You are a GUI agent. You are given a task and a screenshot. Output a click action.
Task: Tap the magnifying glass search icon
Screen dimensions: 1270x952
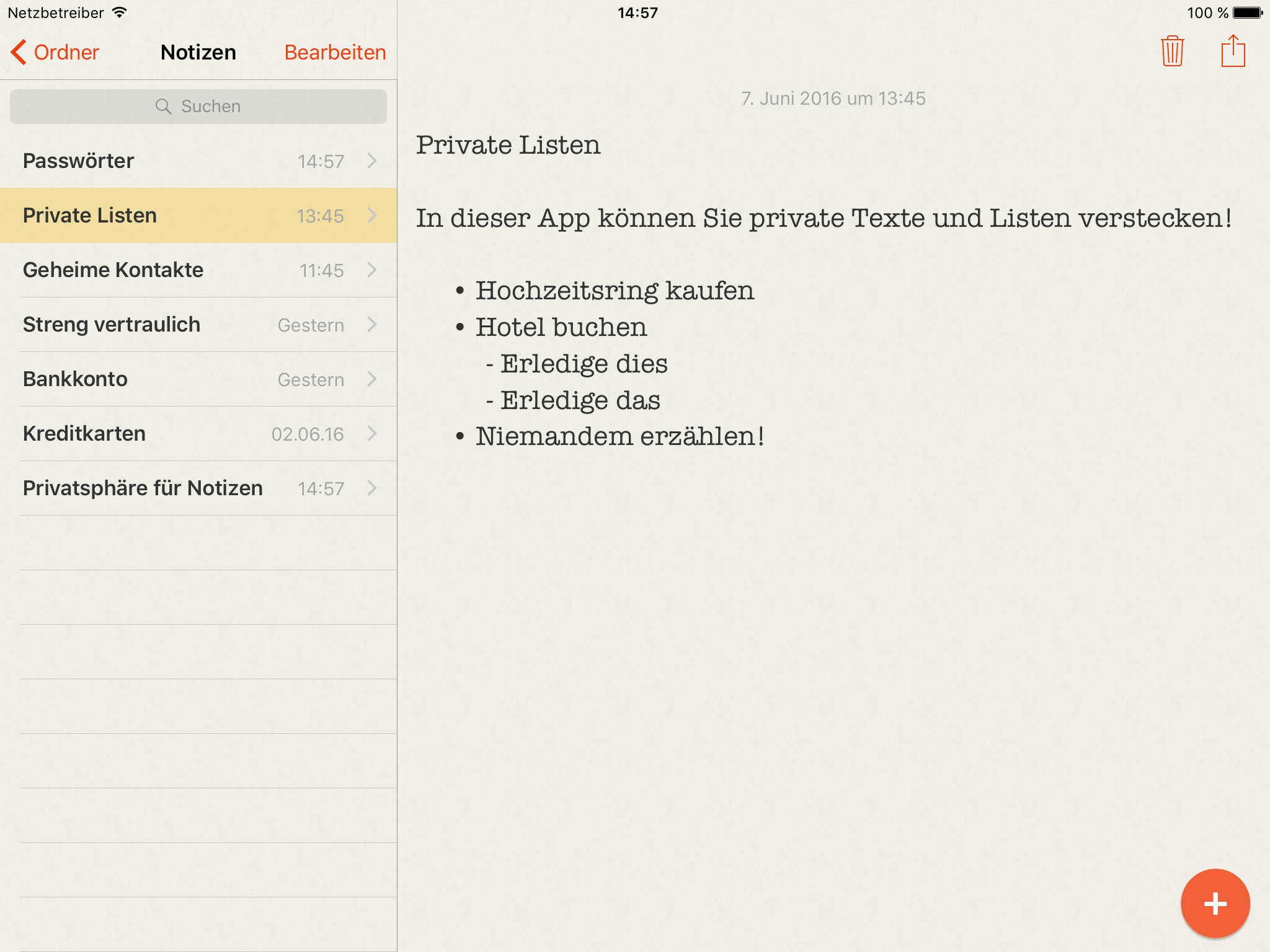(x=163, y=107)
